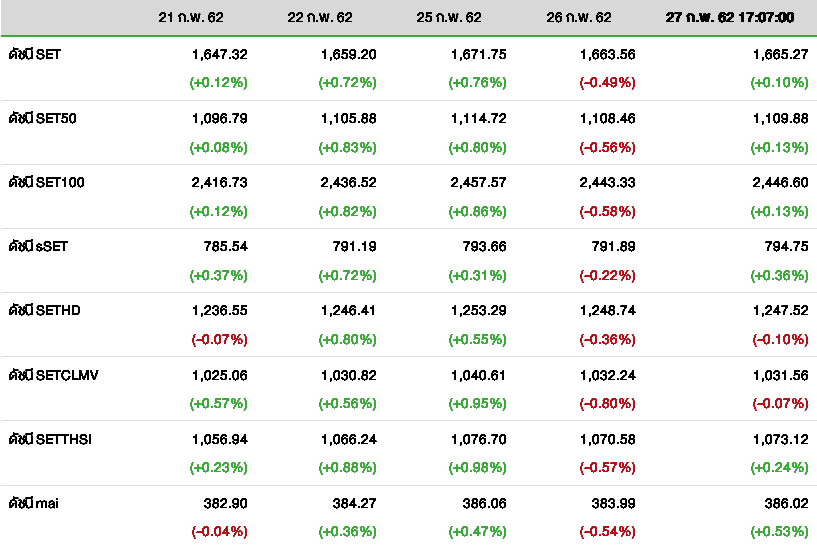Click the SETHD red change (-0.07%)
This screenshot has width=817, height=549.
click(219, 339)
